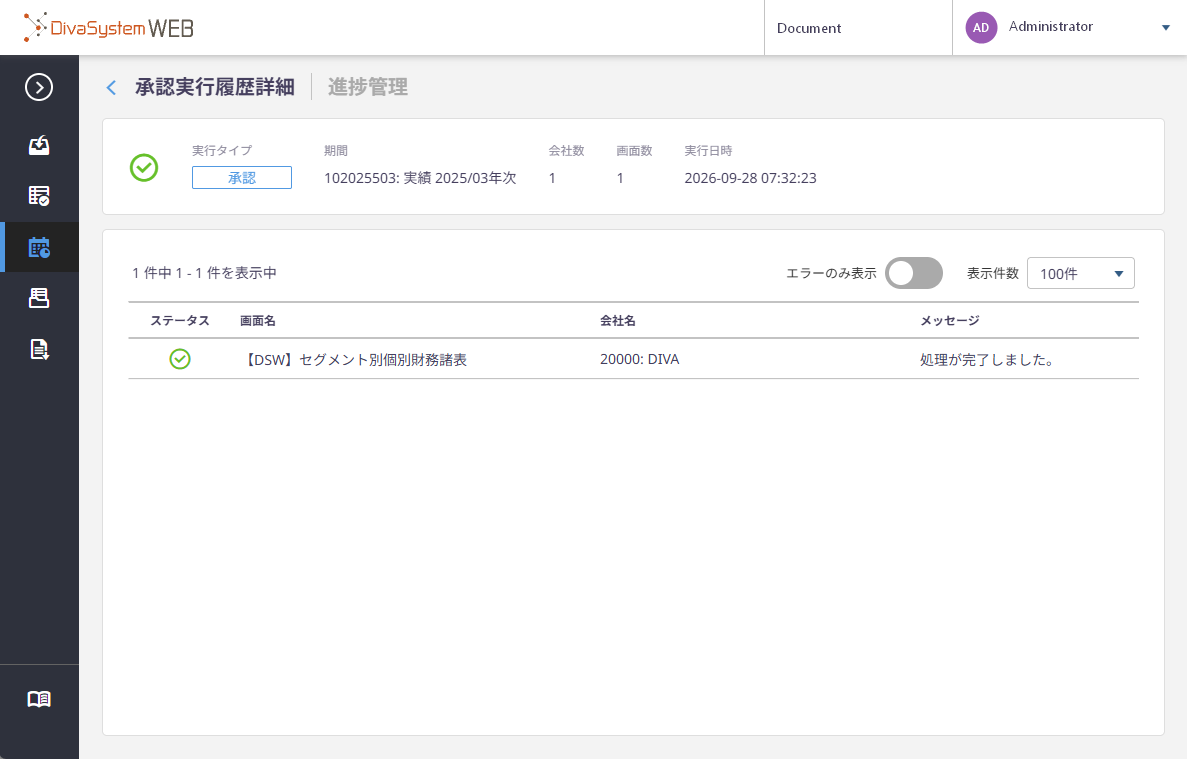
Task: Click the record count text 1 件中 1 - 1 件を表示中
Action: 204,273
